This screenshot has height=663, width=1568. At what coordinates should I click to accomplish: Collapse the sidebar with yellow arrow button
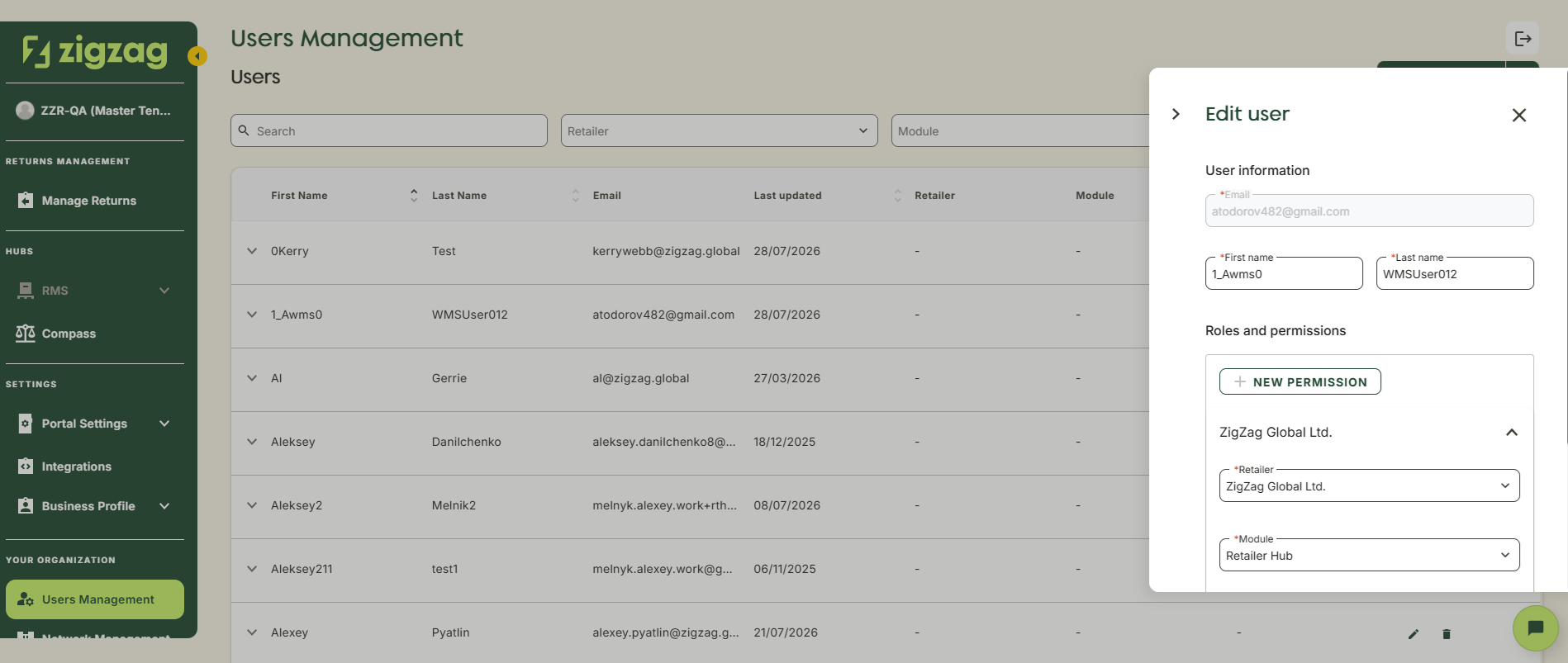coord(197,56)
